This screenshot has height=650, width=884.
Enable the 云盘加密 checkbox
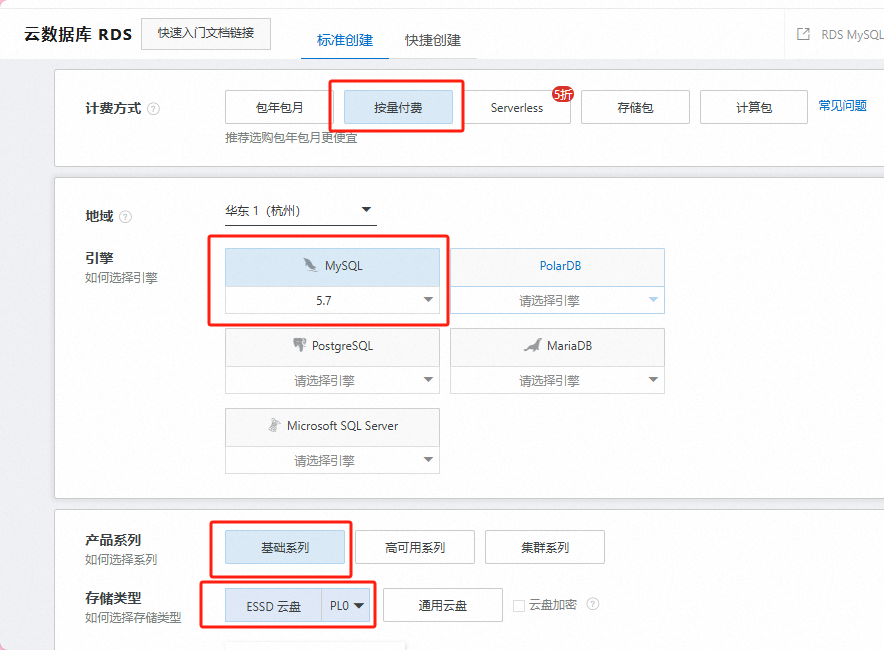pos(519,605)
